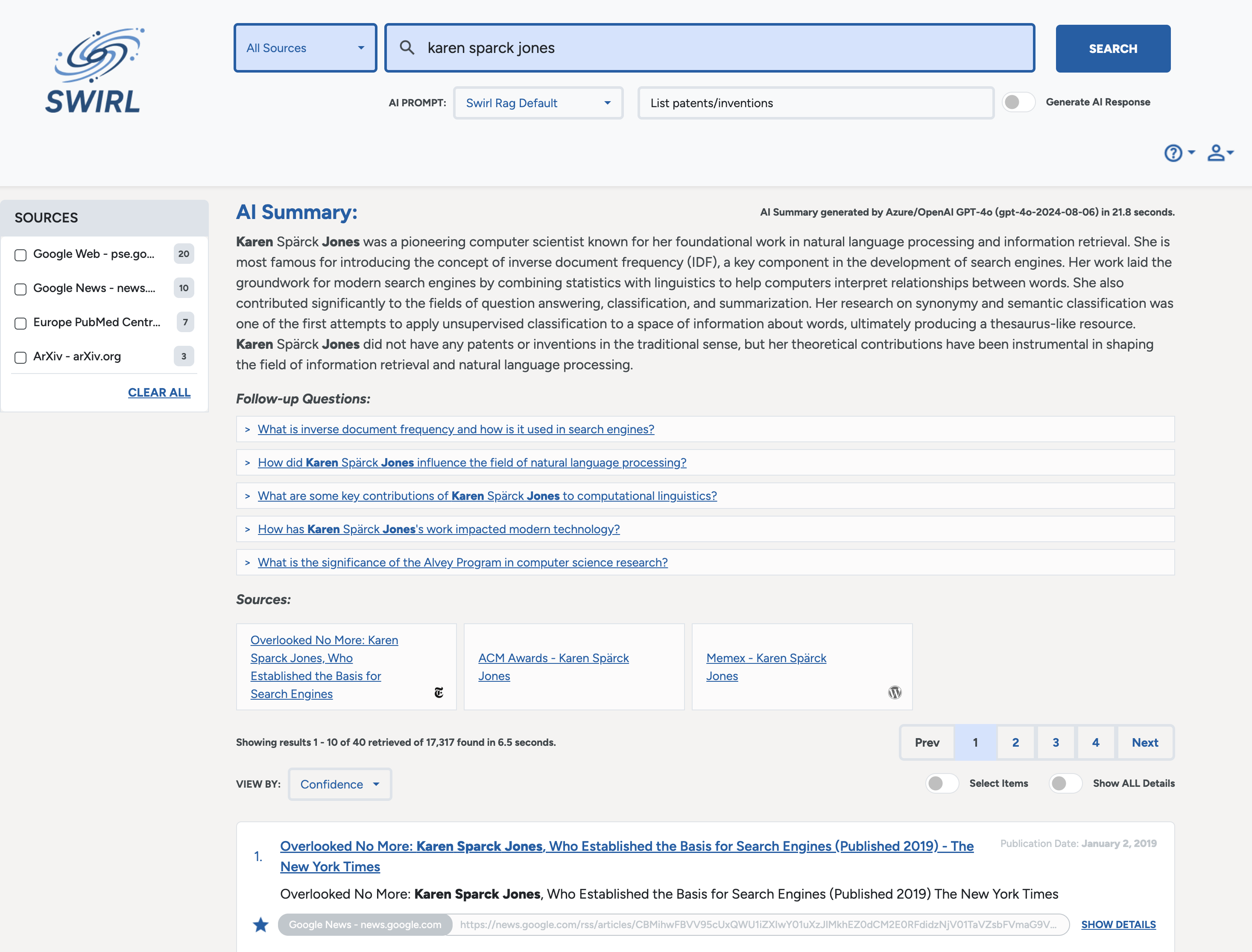
Task: Go to results page 3
Action: click(x=1056, y=742)
